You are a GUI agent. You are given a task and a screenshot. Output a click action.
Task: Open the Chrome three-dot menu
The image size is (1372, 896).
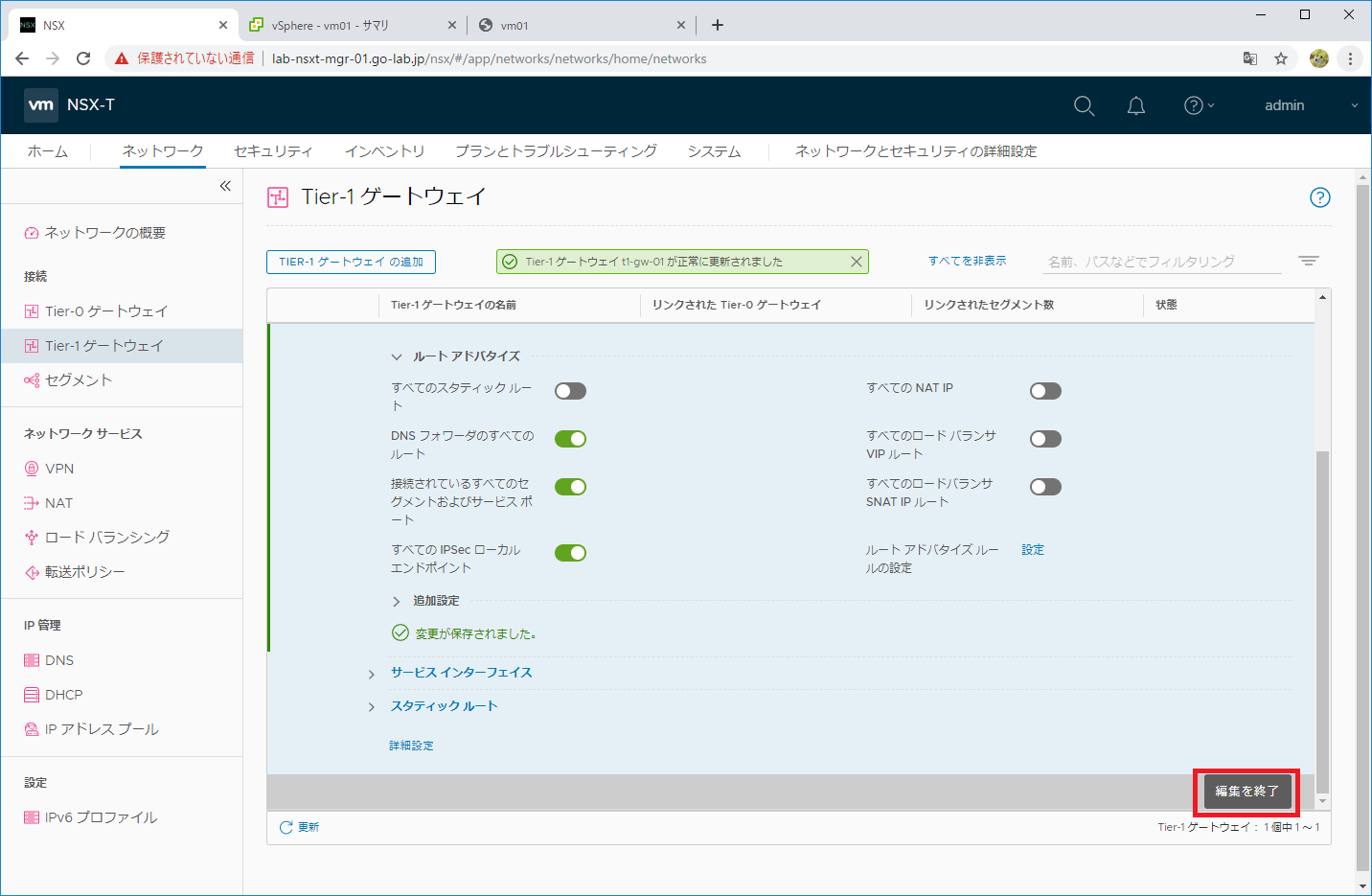(x=1350, y=58)
